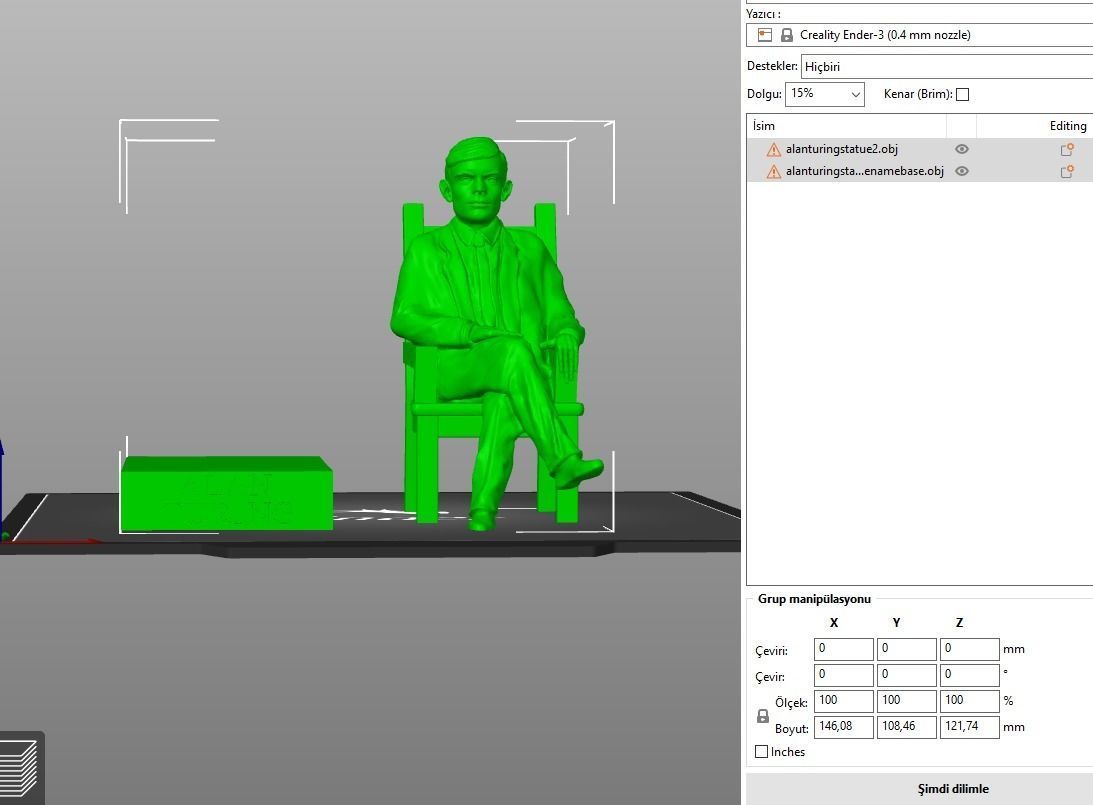This screenshot has width=1093, height=805.
Task: Click the Çevir X rotation field
Action: (x=843, y=675)
